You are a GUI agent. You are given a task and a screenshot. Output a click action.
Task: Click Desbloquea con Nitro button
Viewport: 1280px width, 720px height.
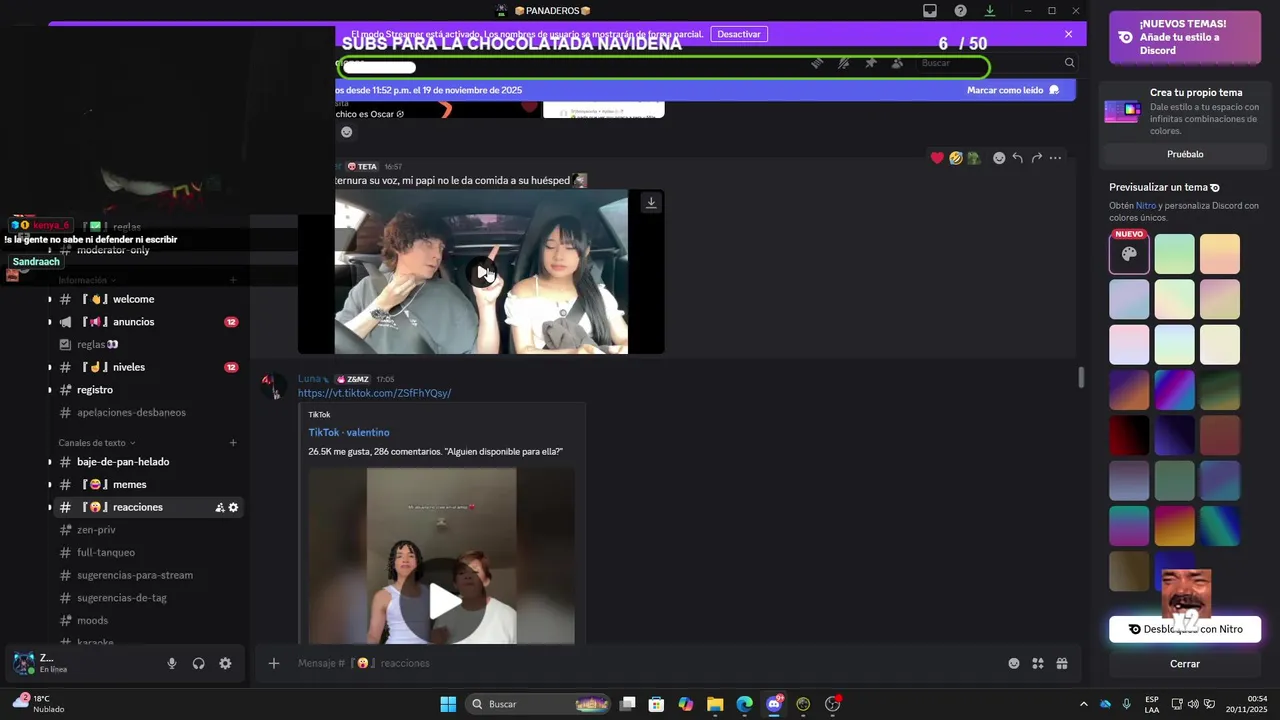click(x=1185, y=629)
